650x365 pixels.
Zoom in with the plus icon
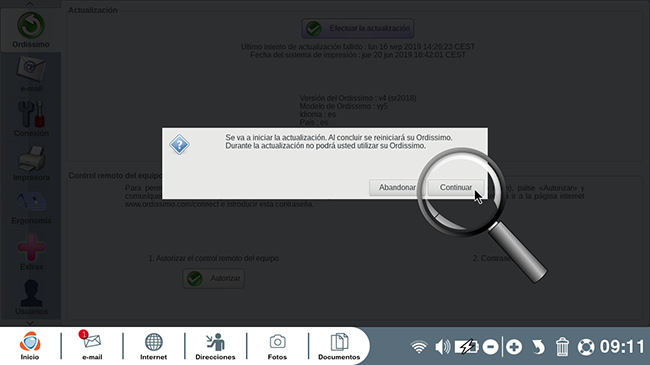point(514,347)
